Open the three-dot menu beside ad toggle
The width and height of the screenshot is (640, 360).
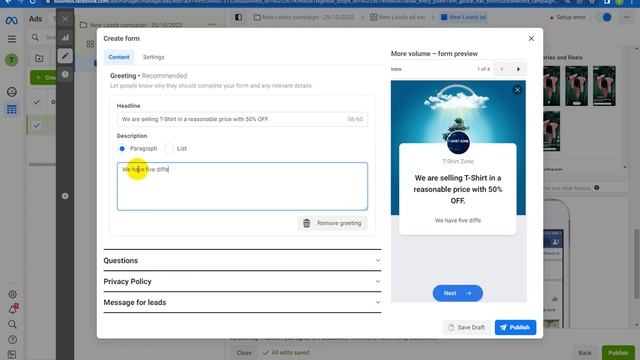pyautogui.click(x=627, y=18)
